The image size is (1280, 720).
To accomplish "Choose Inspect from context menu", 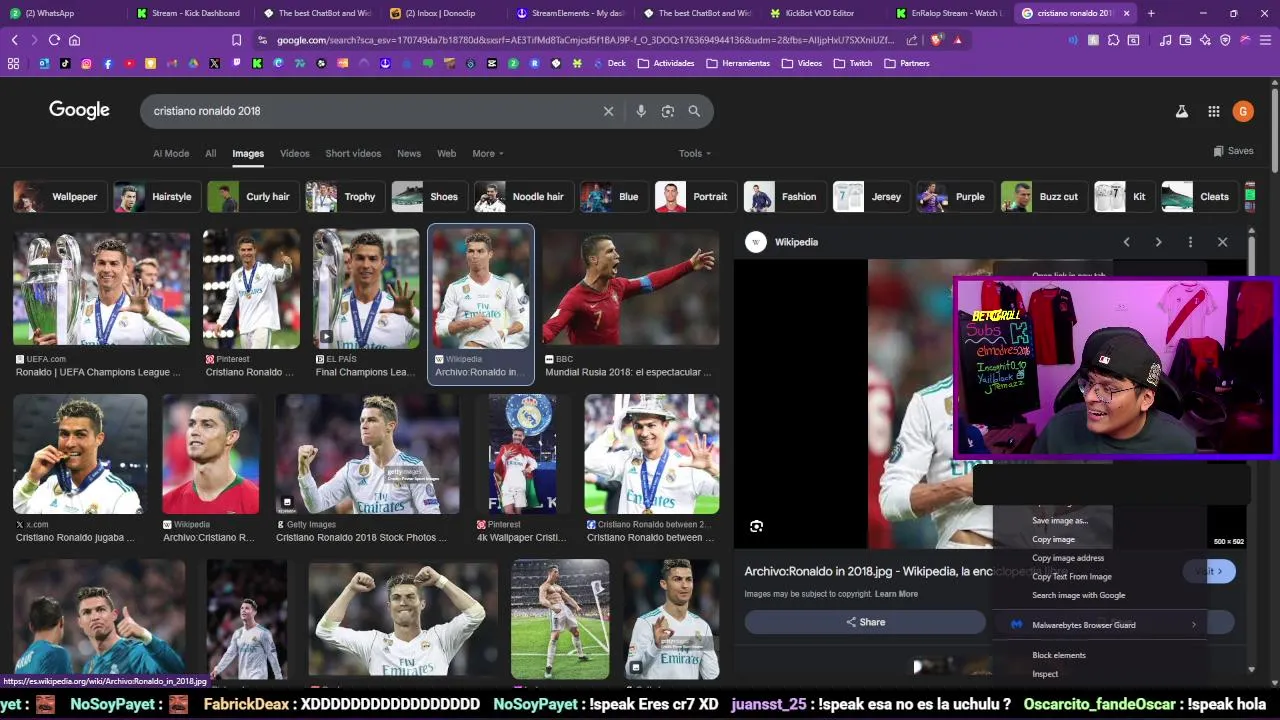I will 1045,674.
